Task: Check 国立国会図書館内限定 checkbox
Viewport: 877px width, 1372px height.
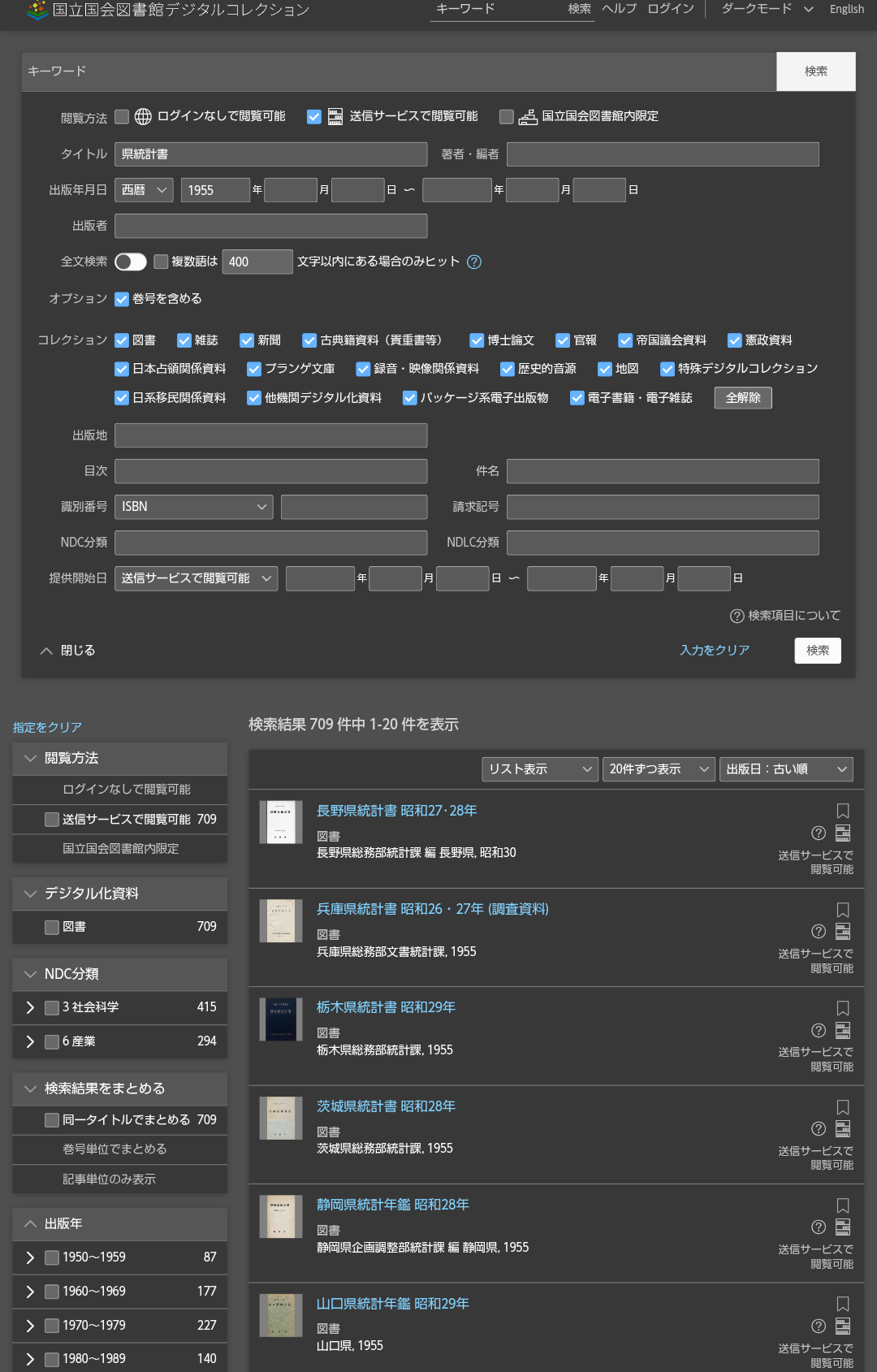Action: tap(507, 117)
